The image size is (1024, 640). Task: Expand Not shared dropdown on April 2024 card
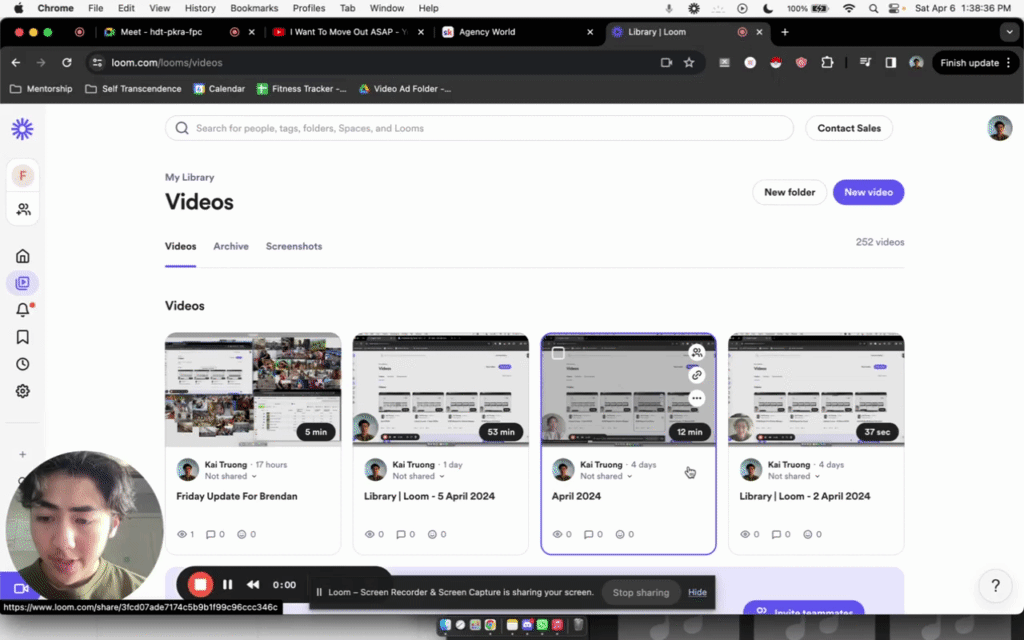click(x=606, y=476)
